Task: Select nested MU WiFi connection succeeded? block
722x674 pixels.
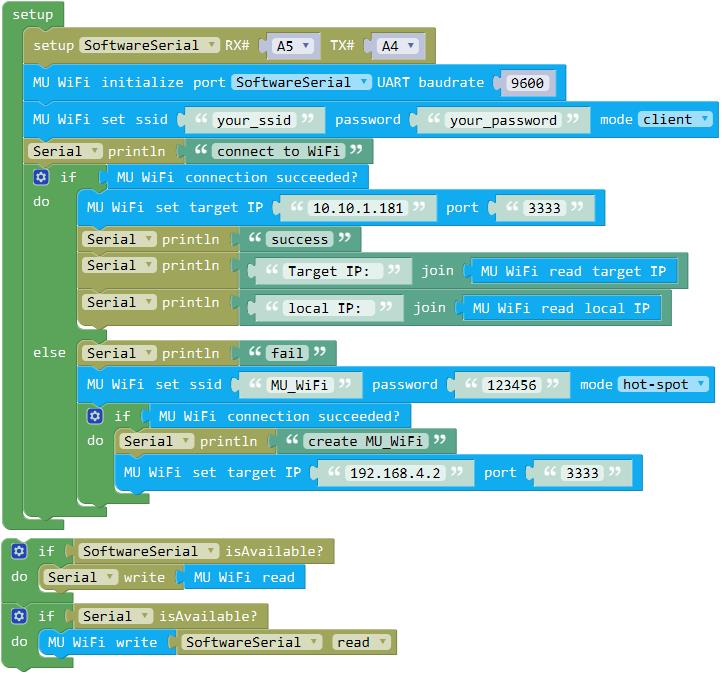Action: (279, 417)
